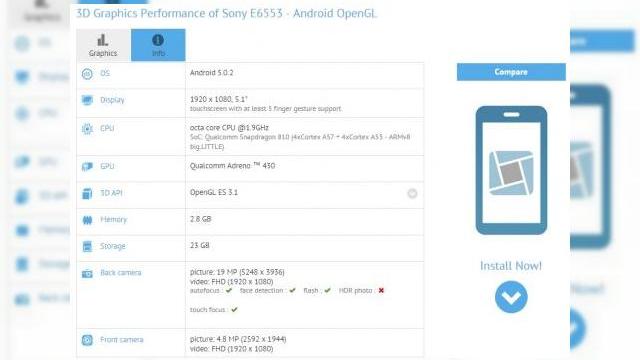This screenshot has height=360, width=640.
Task: Click the Storage row icon
Action: pyautogui.click(x=87, y=247)
